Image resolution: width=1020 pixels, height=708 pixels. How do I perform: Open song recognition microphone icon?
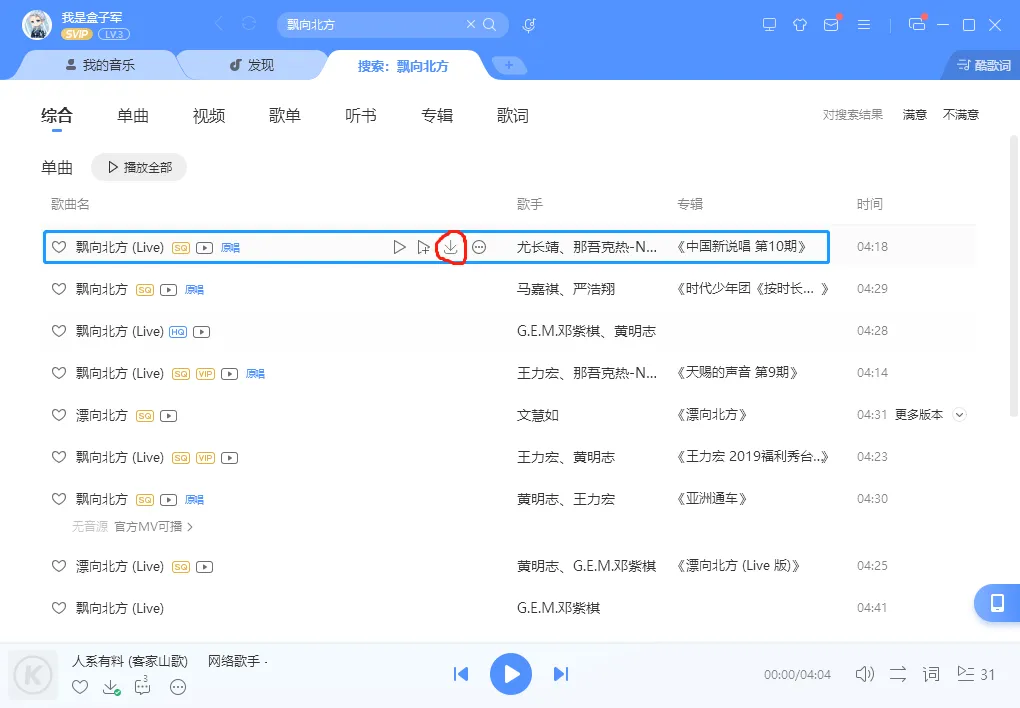pos(529,25)
